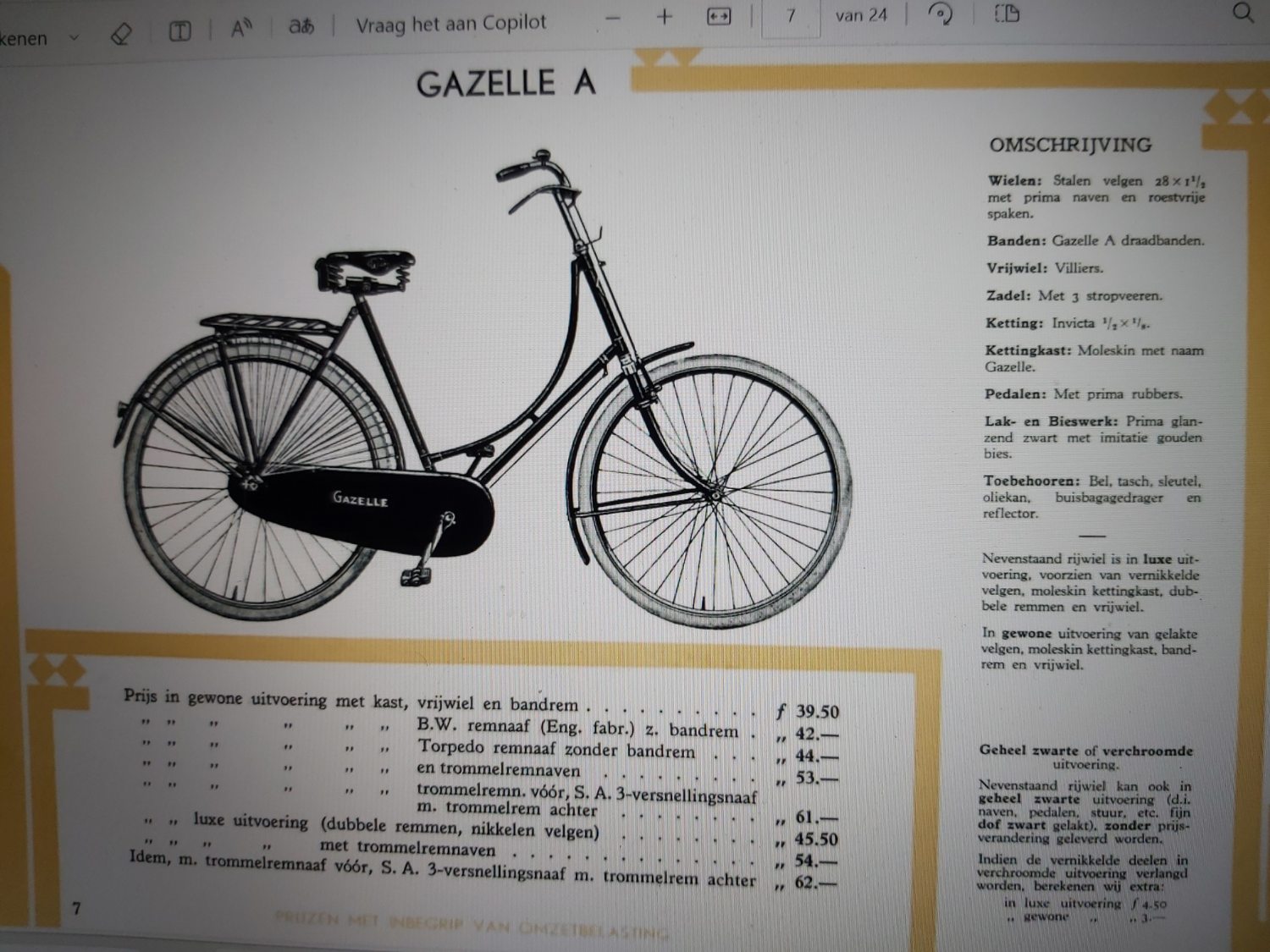
Task: Open search with the magnifier icon
Action: 1242,13
